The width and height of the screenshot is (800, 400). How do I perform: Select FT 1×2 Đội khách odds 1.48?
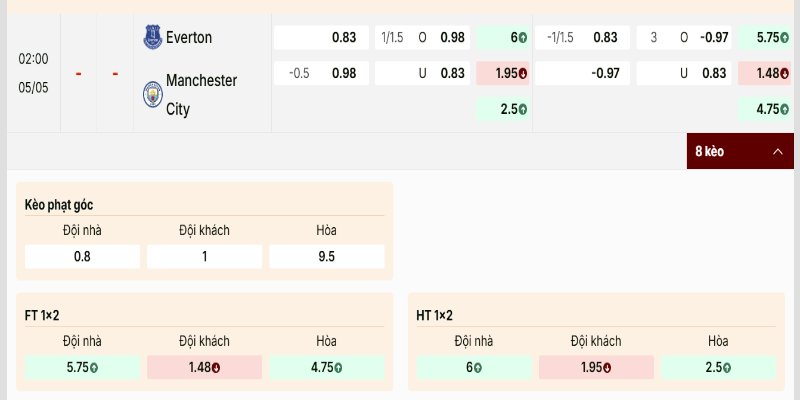(205, 367)
